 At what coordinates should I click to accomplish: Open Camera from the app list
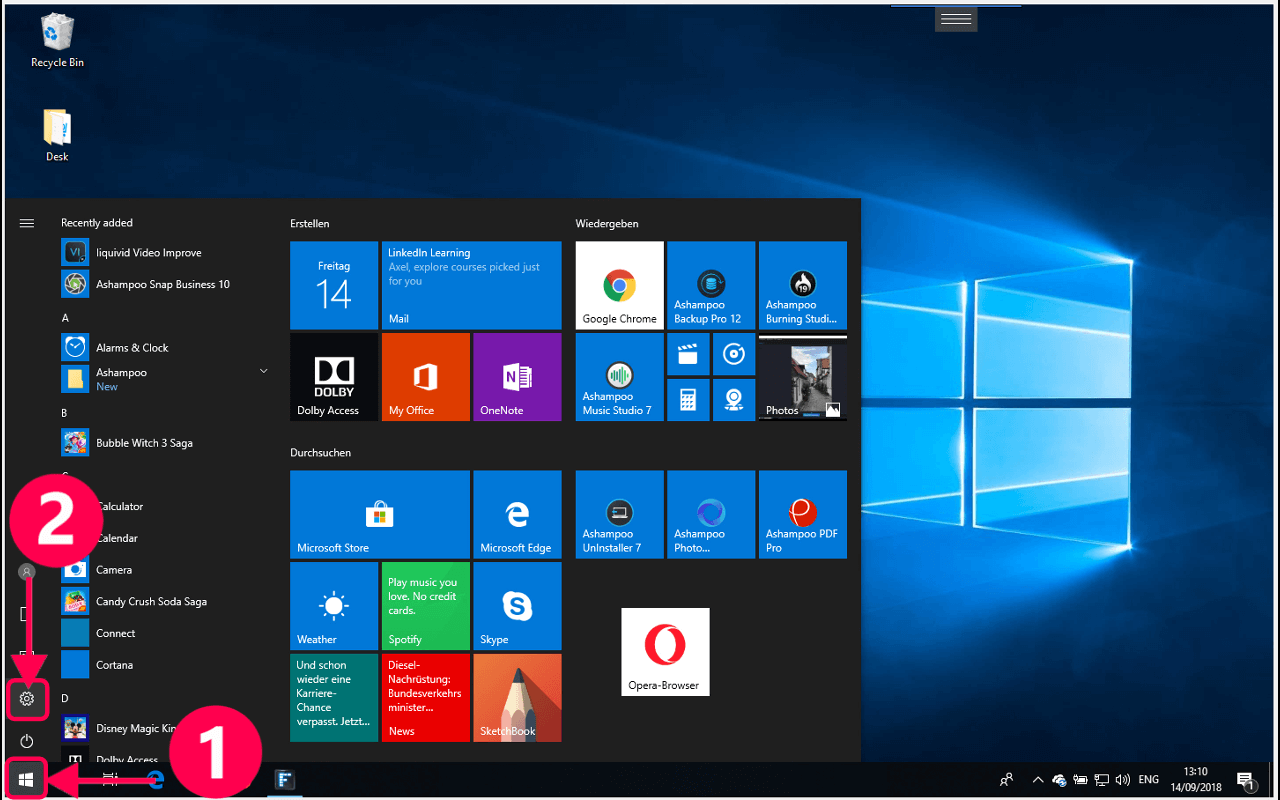165,570
